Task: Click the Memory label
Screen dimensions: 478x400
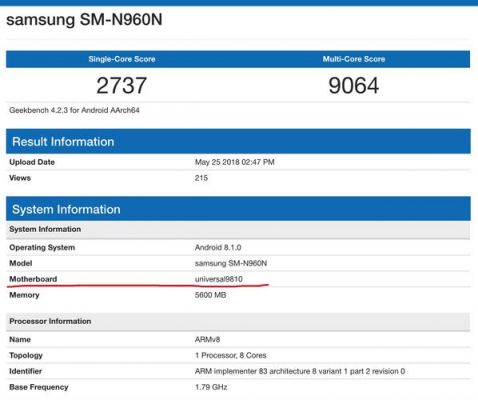Action: coord(24,295)
